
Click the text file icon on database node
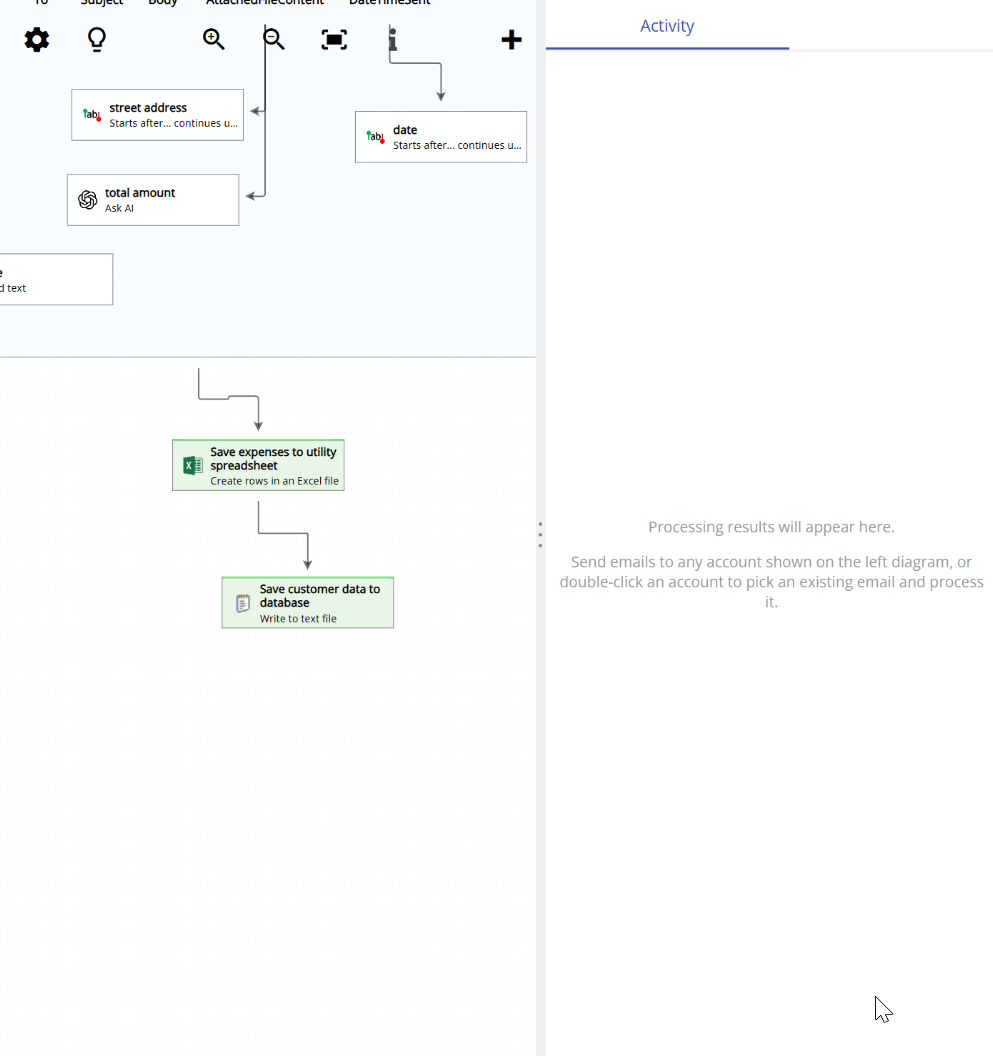point(241,602)
